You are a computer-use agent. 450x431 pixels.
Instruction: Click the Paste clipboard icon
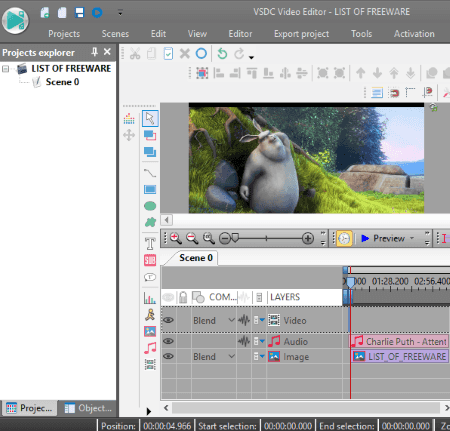click(168, 54)
